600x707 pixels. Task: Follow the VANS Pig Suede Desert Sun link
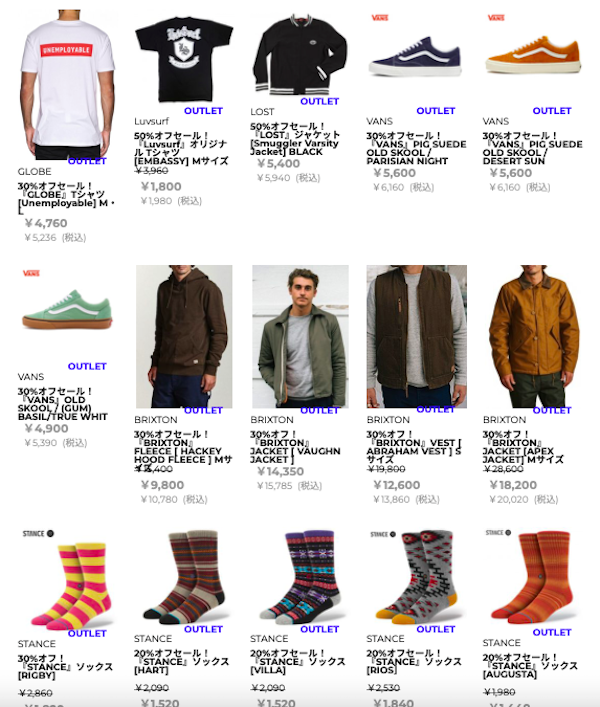532,148
